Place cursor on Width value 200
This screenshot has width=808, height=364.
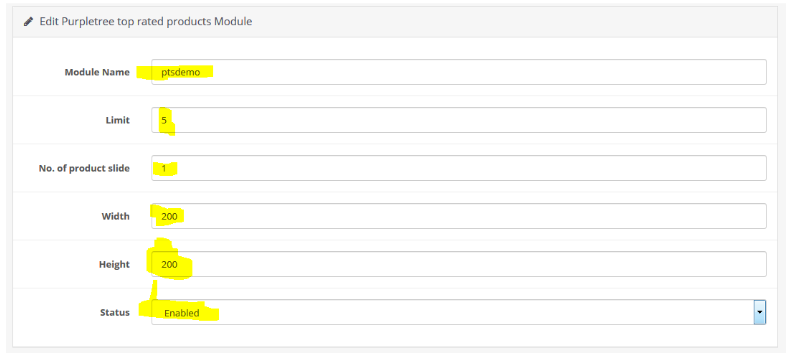coord(169,217)
